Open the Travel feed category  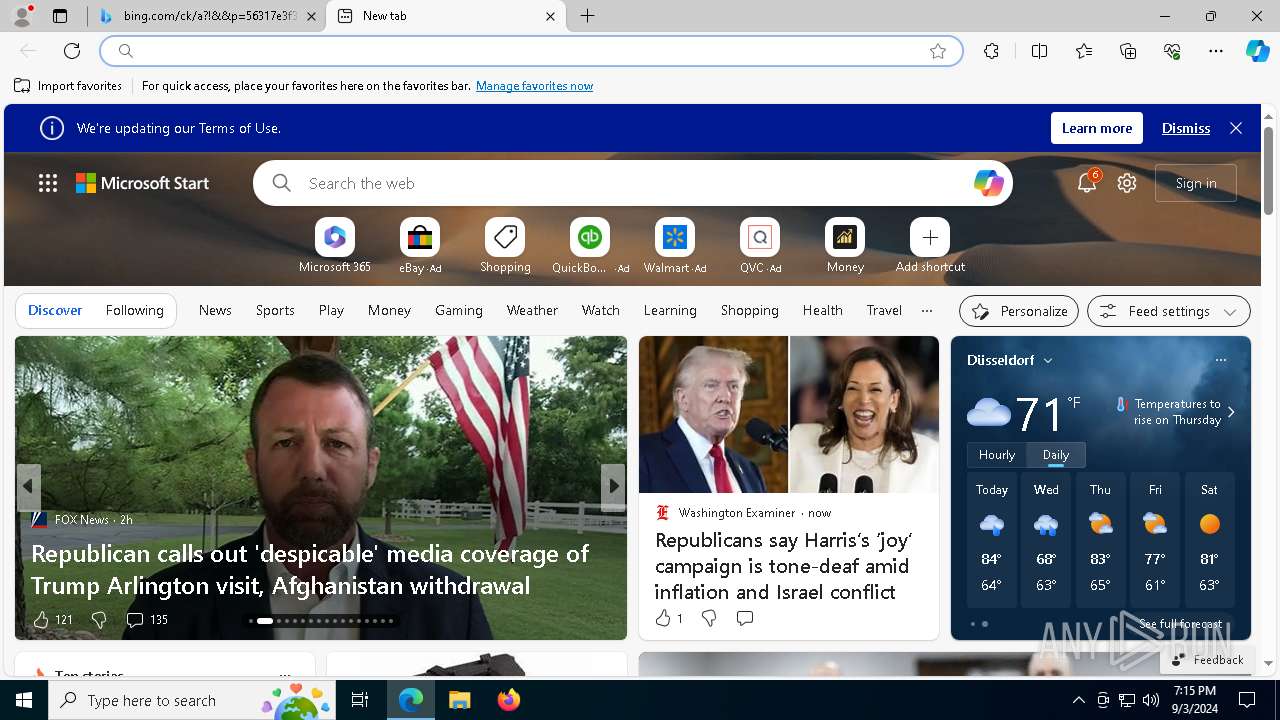coord(884,311)
